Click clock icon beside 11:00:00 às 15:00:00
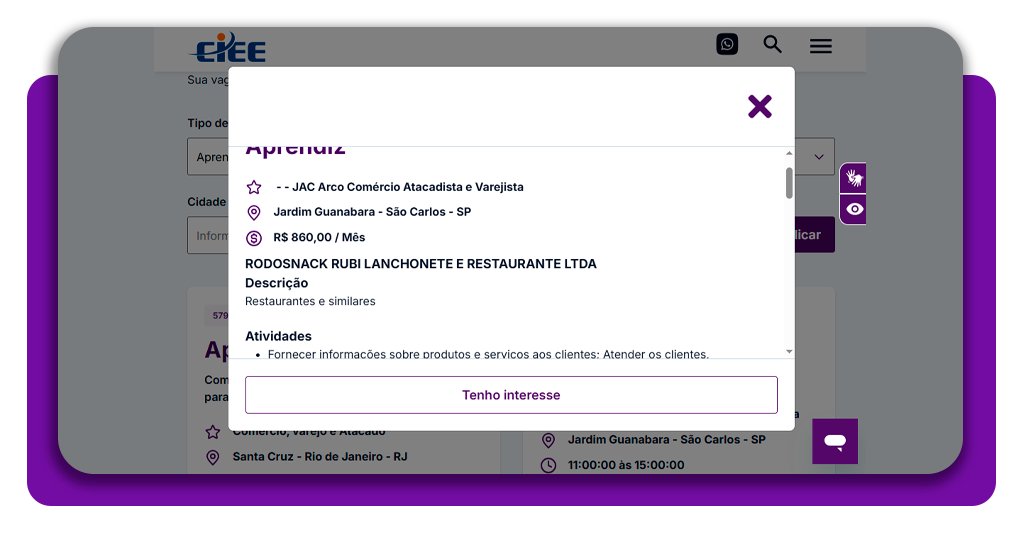This screenshot has width=1024, height=536. (548, 465)
